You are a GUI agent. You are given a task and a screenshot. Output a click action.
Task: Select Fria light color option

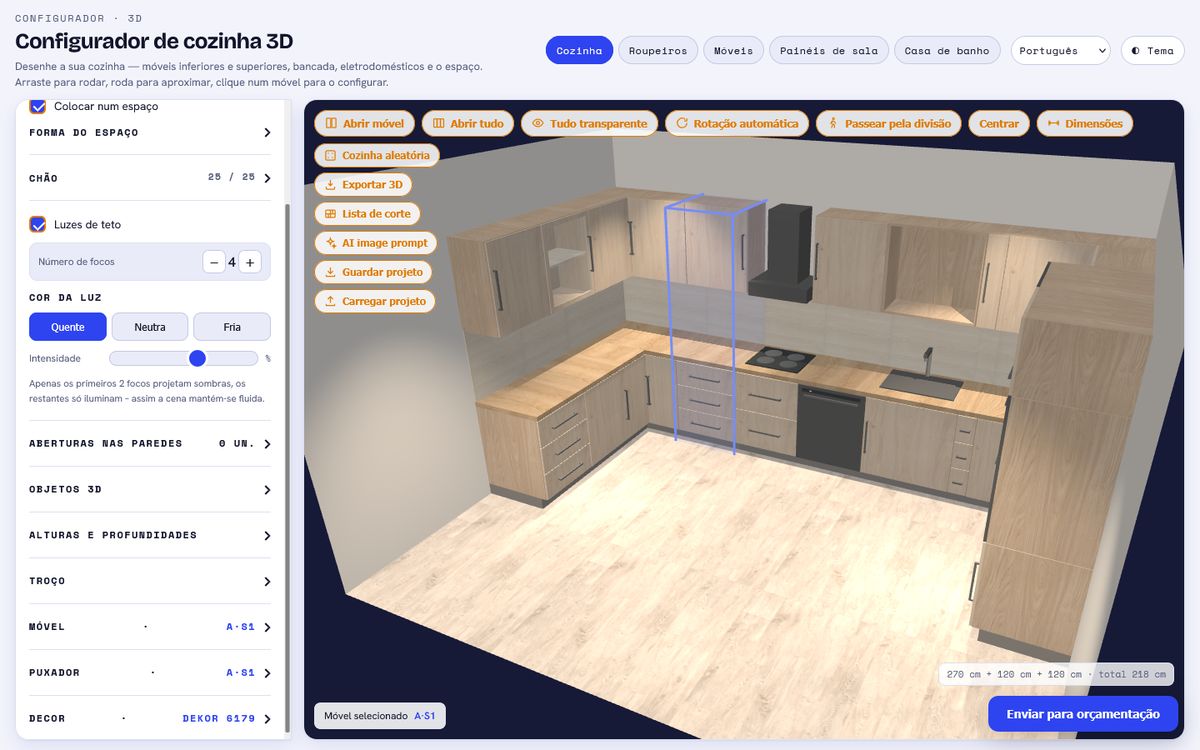232,327
